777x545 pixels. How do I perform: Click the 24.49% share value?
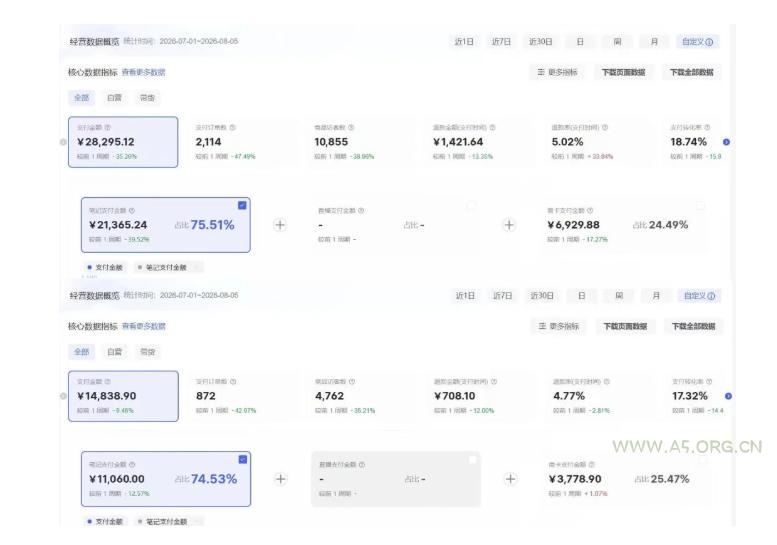pyautogui.click(x=668, y=225)
